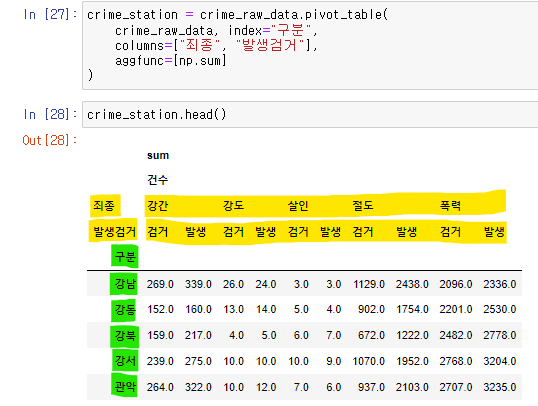Click the 152.0 cell in 강동 row
Viewport: 538px width, 406px height.
point(160,309)
